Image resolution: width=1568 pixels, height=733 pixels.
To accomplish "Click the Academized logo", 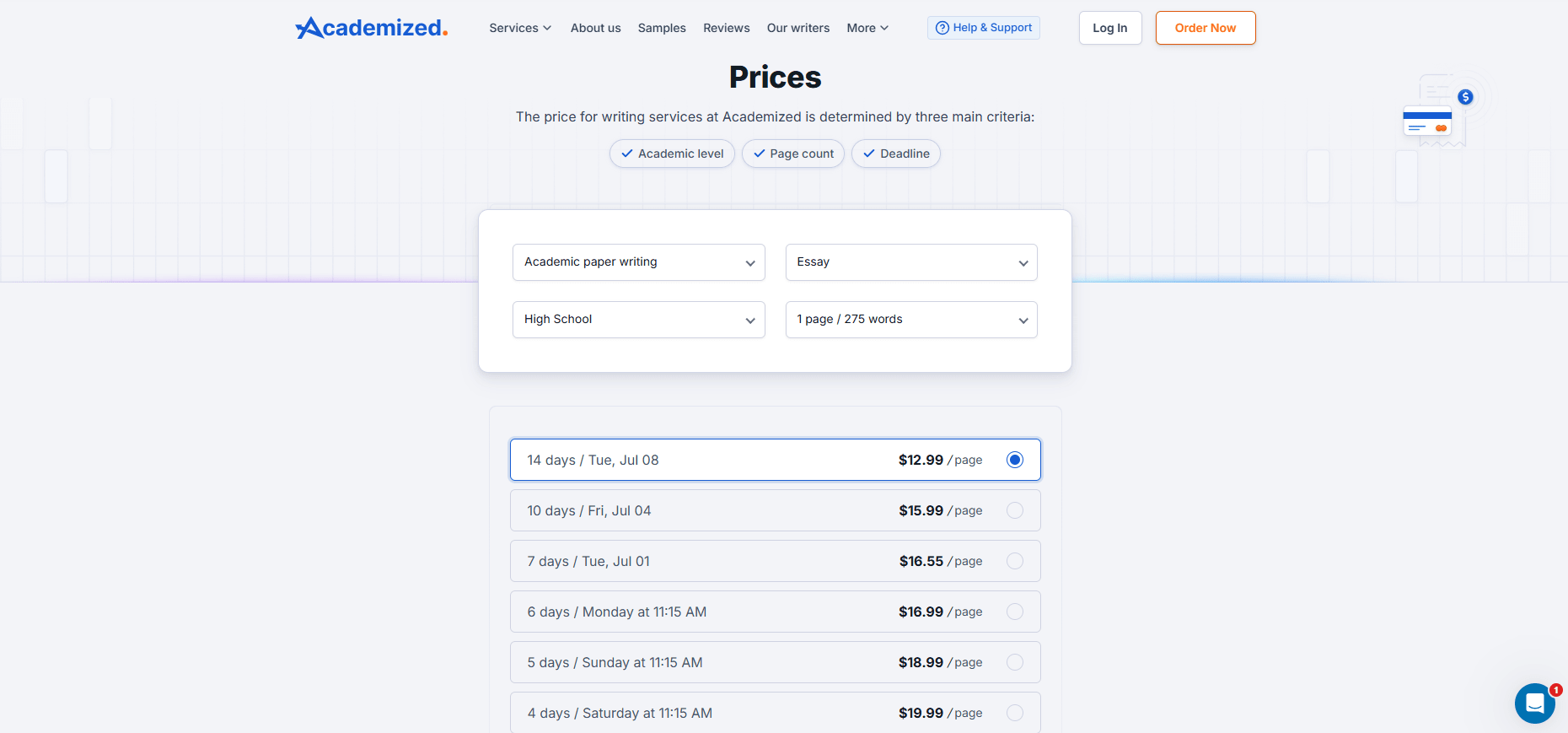I will pos(372,28).
